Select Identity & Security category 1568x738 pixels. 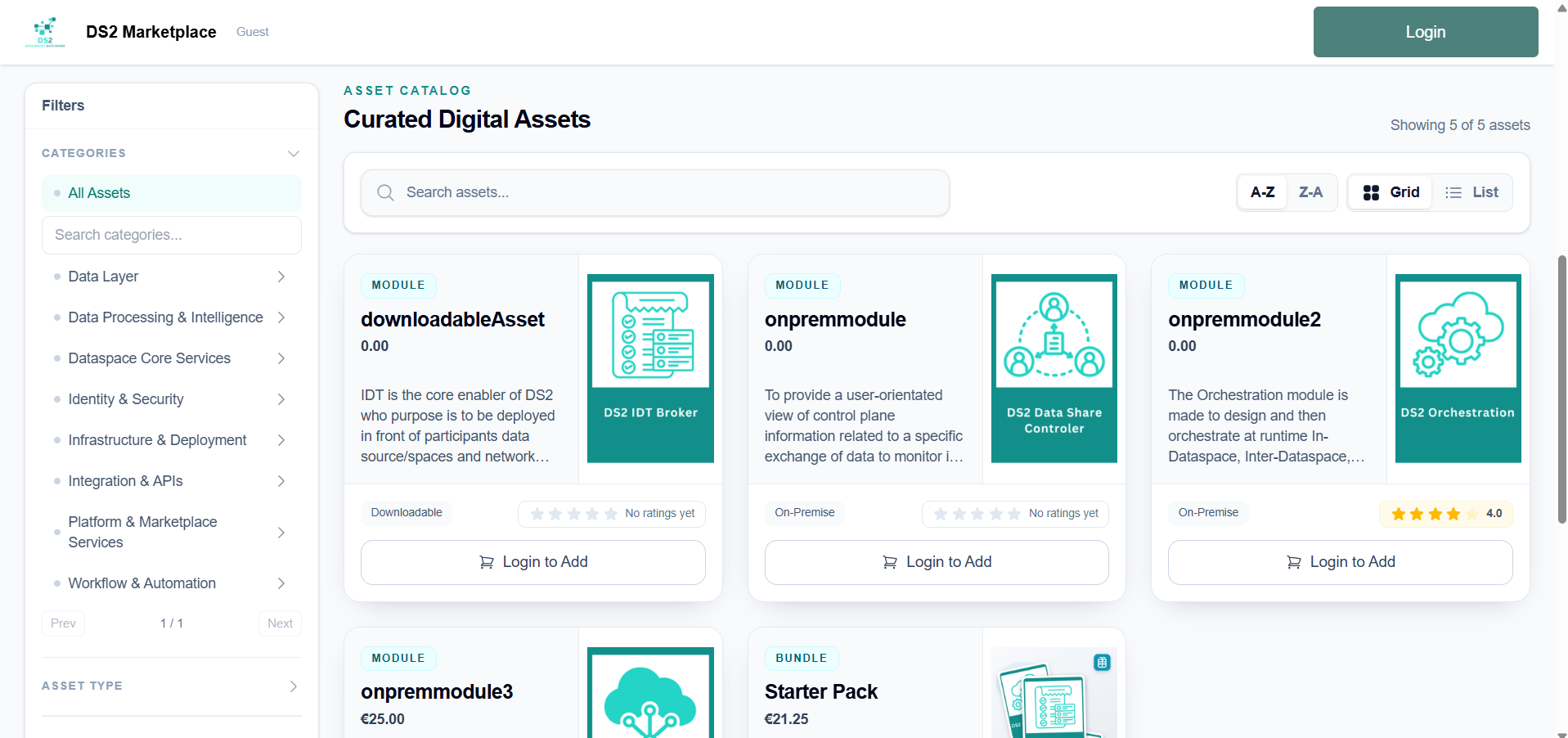tap(126, 399)
